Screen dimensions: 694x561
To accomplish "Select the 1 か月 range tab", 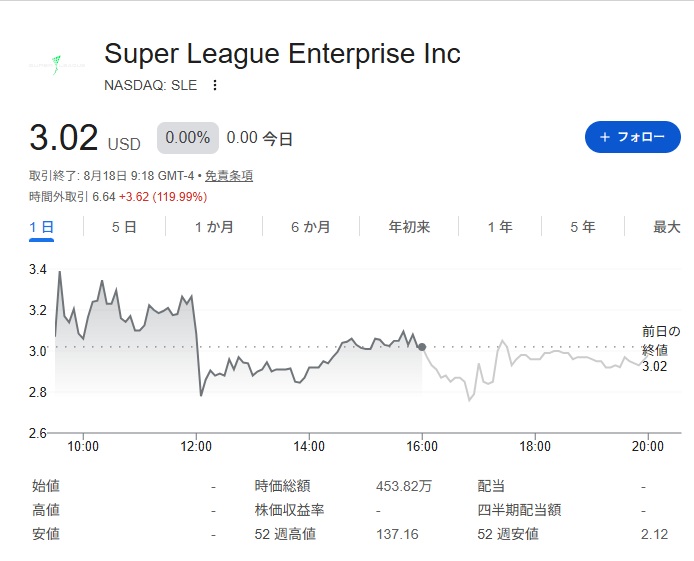I will (x=214, y=227).
